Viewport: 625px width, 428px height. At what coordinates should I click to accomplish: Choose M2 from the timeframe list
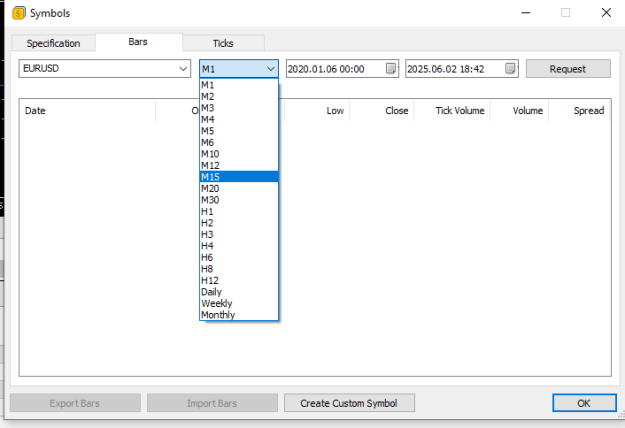click(239, 96)
